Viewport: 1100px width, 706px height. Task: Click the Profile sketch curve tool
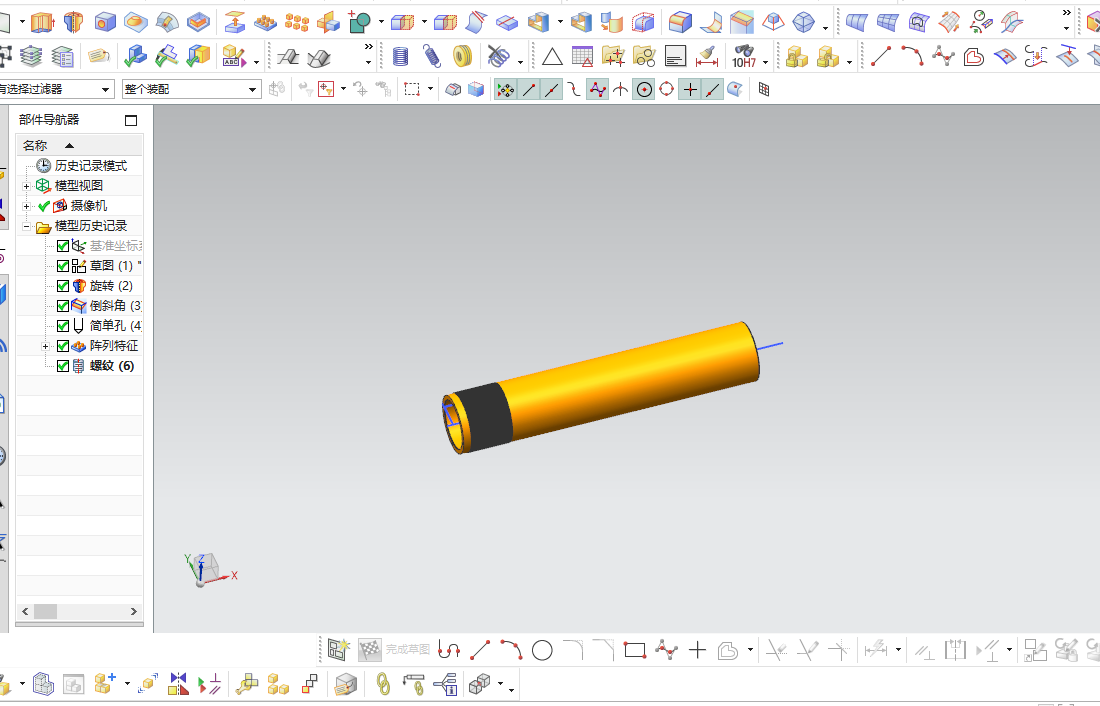pyautogui.click(x=448, y=651)
